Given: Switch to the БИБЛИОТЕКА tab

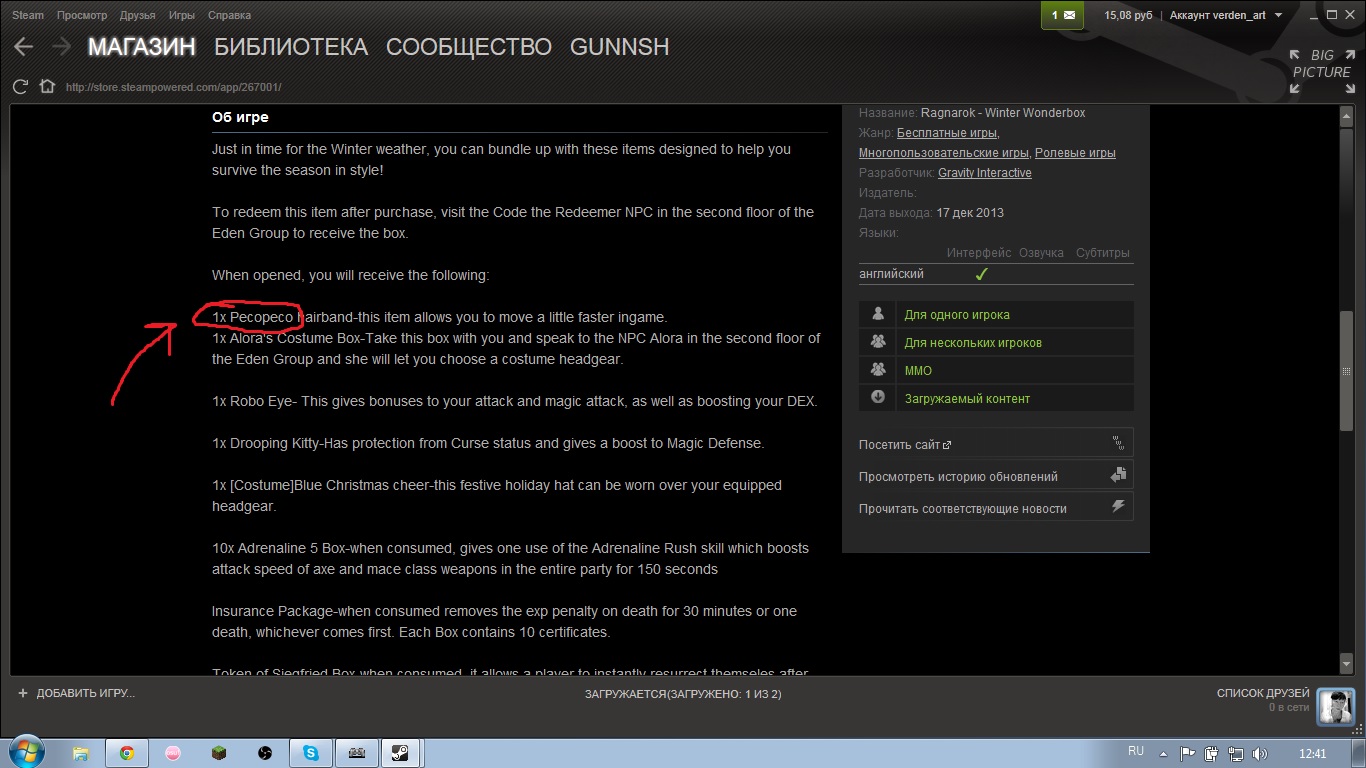Looking at the screenshot, I should (291, 47).
